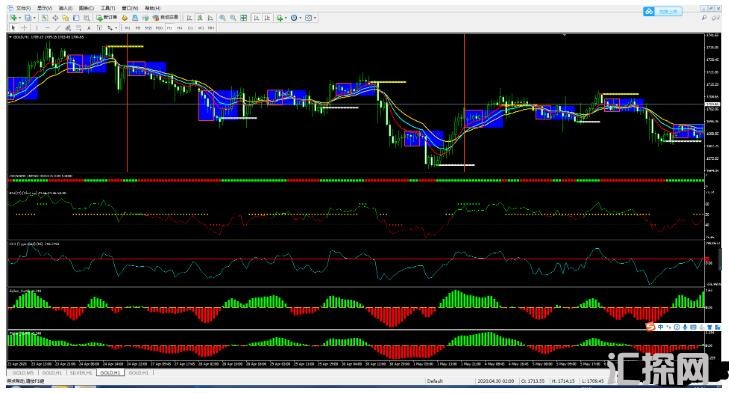Click the New Order button

pos(107,18)
